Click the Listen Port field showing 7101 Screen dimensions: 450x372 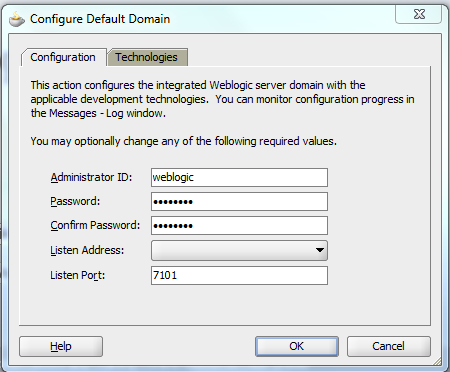(239, 275)
